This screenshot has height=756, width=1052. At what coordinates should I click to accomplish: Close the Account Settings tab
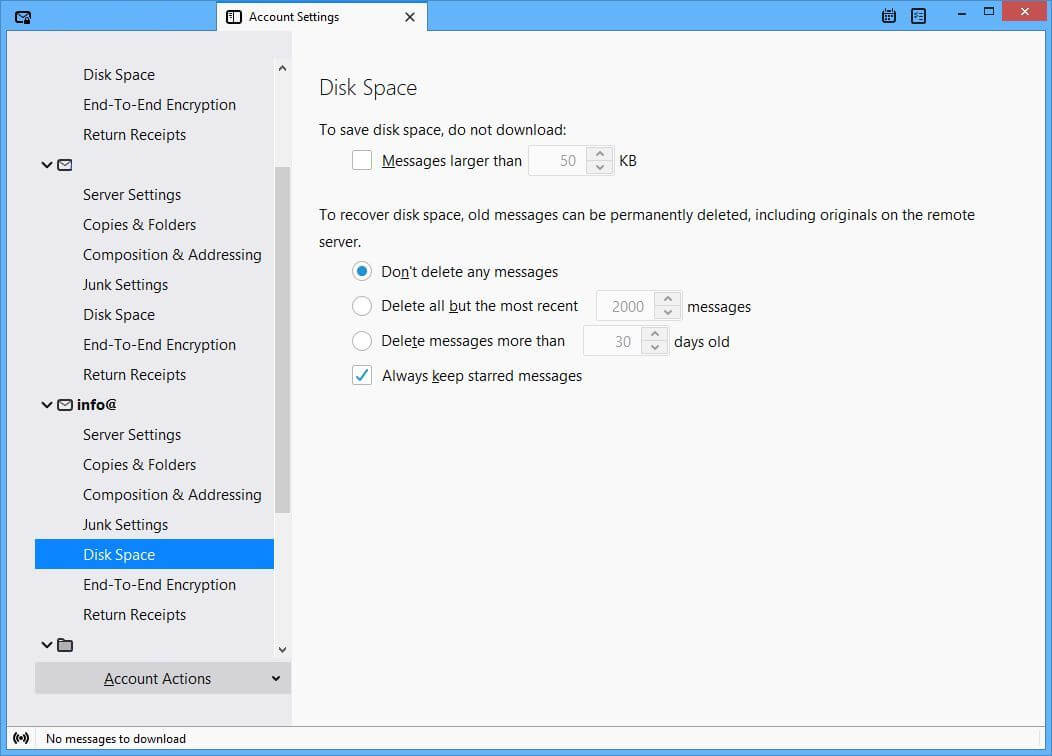[410, 17]
